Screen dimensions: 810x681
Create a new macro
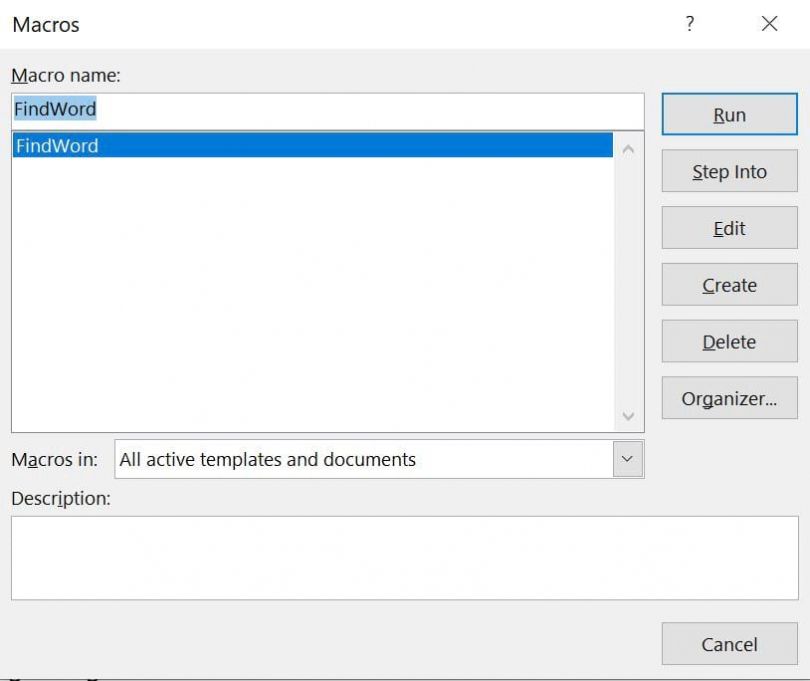click(729, 285)
